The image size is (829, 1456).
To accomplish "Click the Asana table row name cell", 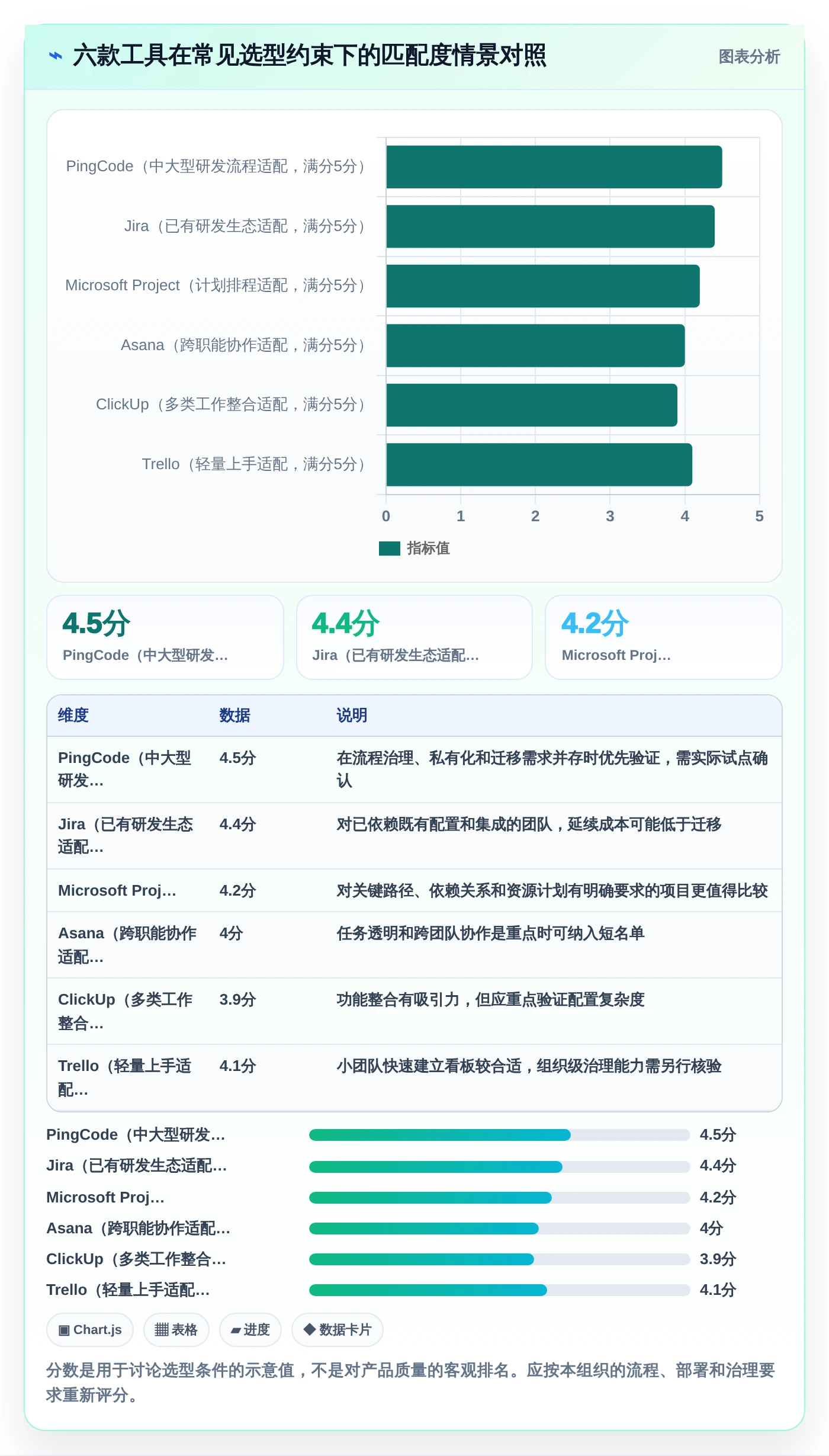I will pos(128,945).
